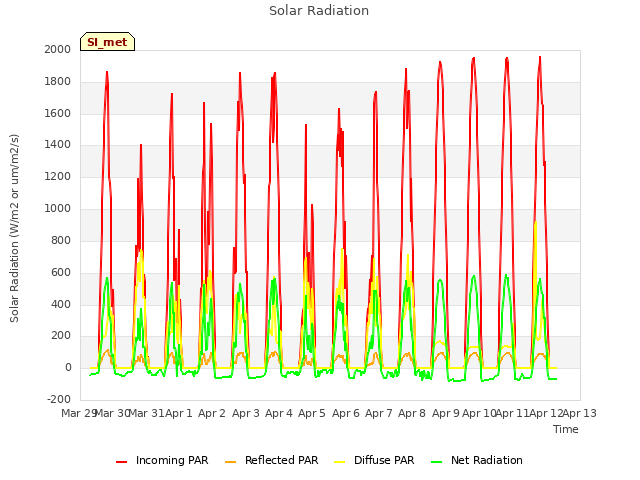The height and width of the screenshot is (480, 640).
Task: Click the 2000 y-axis tick label
Action: tap(58, 49)
